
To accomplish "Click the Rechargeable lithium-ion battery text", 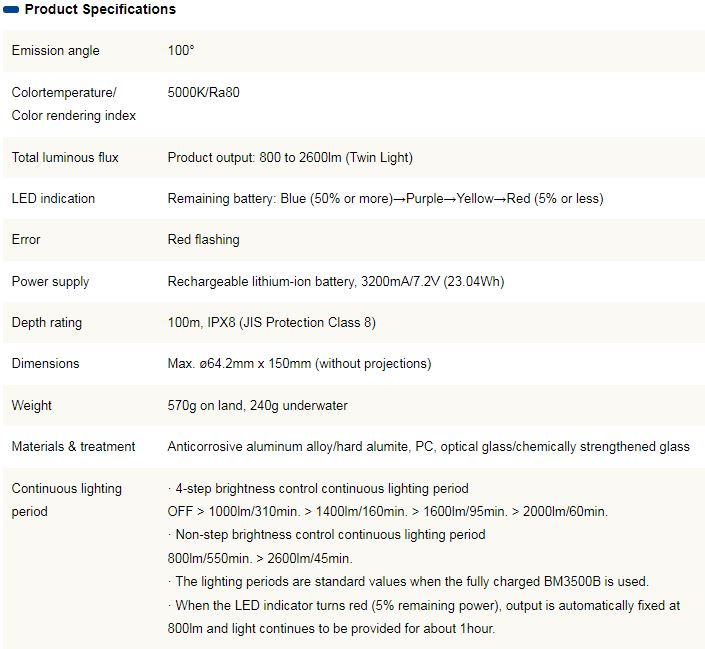I will tap(336, 281).
